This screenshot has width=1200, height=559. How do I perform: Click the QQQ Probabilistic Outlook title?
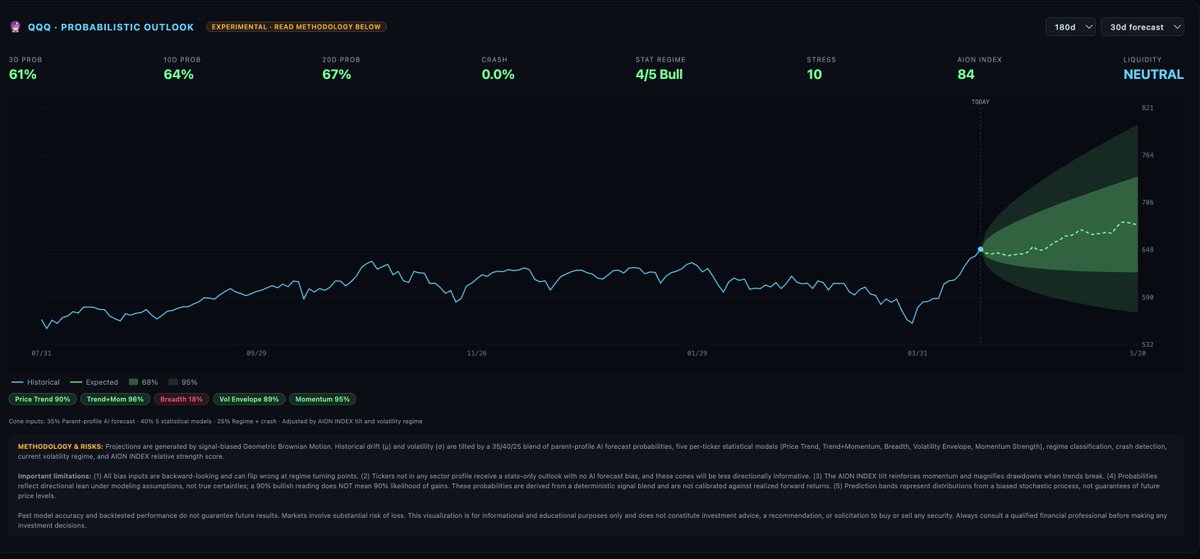[x=111, y=27]
